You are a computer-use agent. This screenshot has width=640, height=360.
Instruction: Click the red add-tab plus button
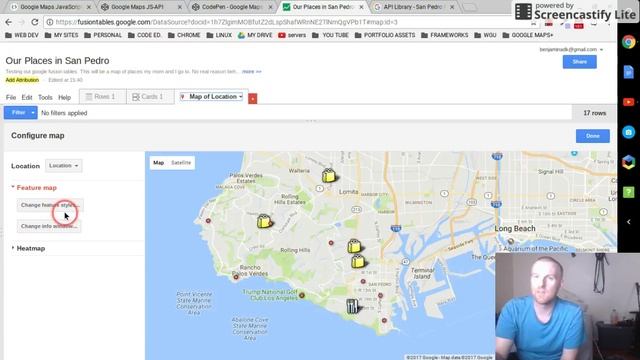click(x=253, y=98)
